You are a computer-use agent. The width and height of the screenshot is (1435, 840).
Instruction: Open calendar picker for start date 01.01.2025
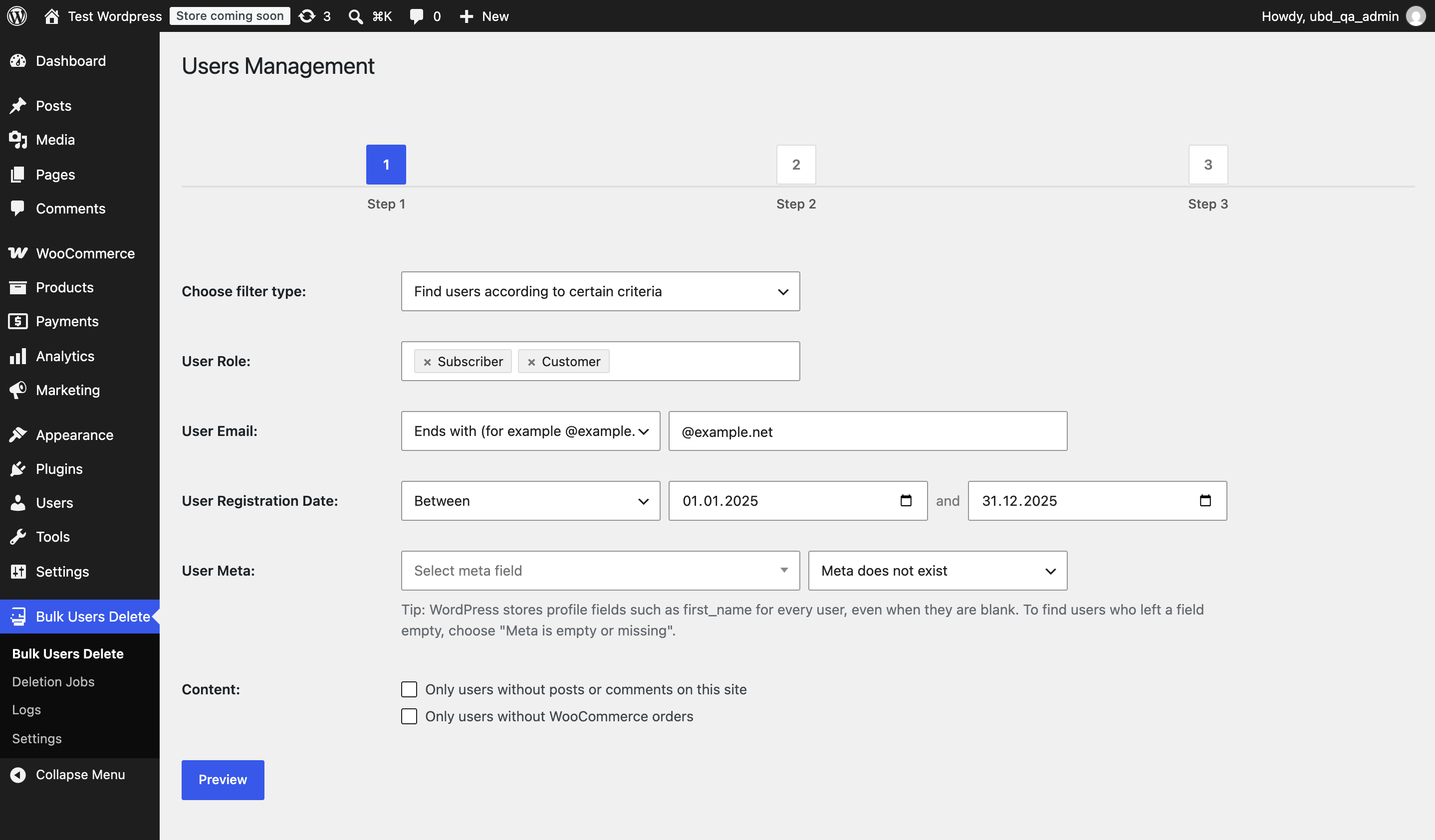pos(906,500)
